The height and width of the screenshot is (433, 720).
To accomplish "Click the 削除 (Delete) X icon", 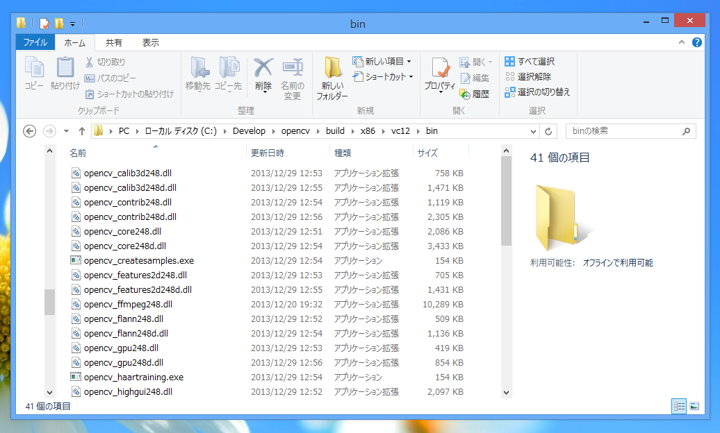I will (264, 68).
